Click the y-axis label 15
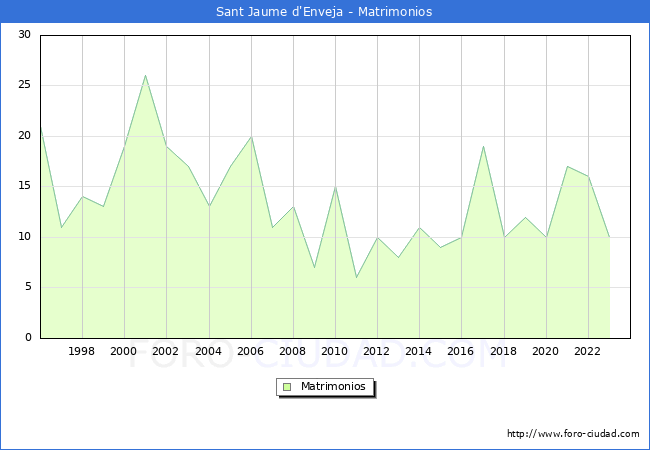The height and width of the screenshot is (450, 650). [24, 186]
